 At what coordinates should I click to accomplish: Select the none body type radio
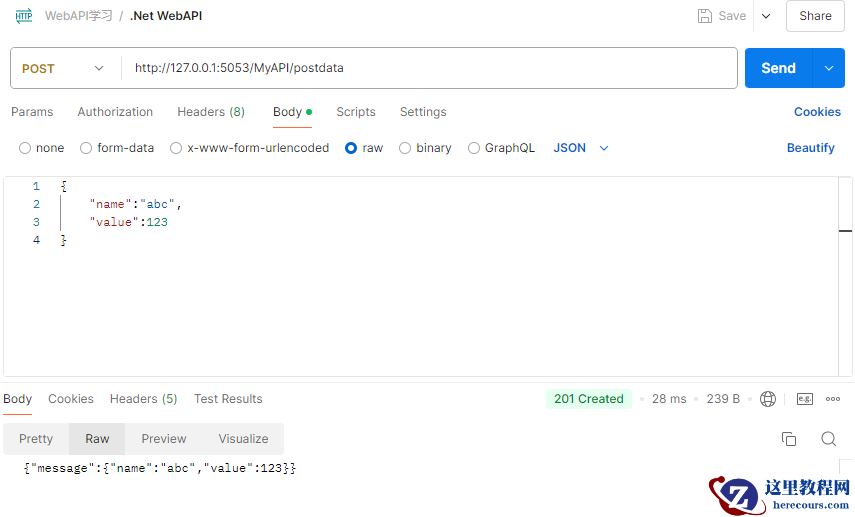[x=25, y=148]
